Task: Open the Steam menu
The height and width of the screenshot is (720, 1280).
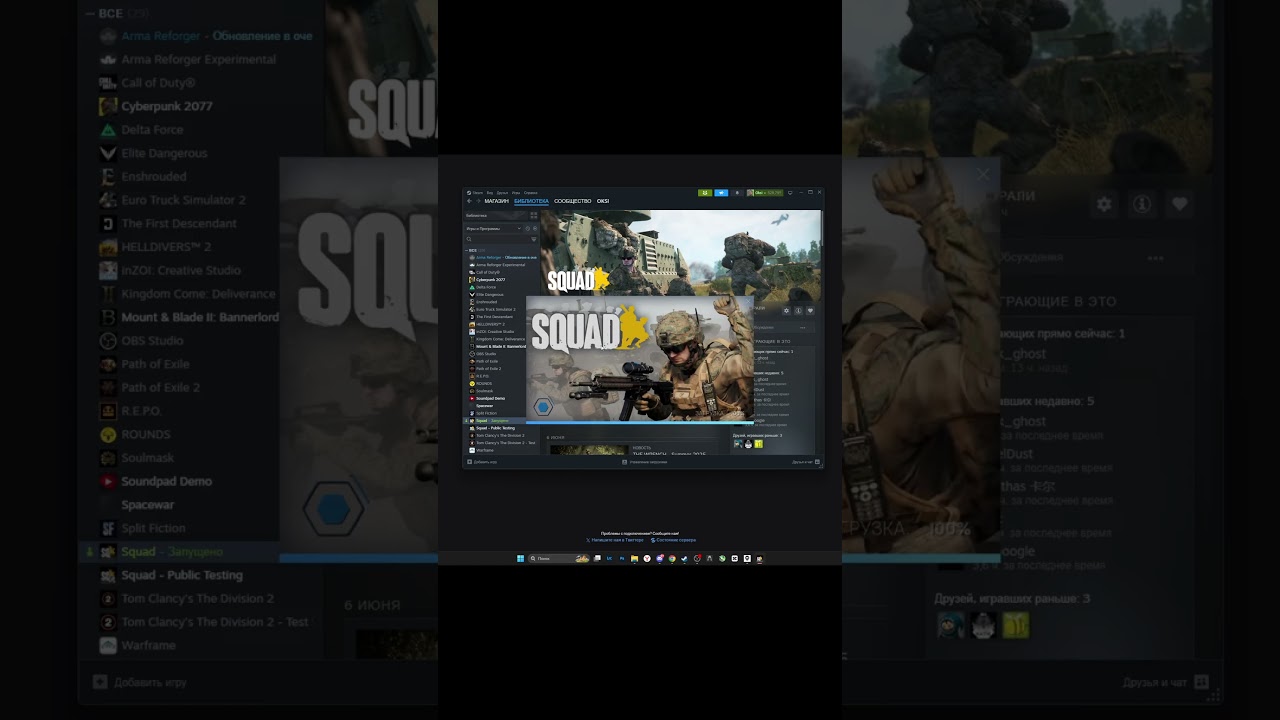Action: pyautogui.click(x=478, y=192)
